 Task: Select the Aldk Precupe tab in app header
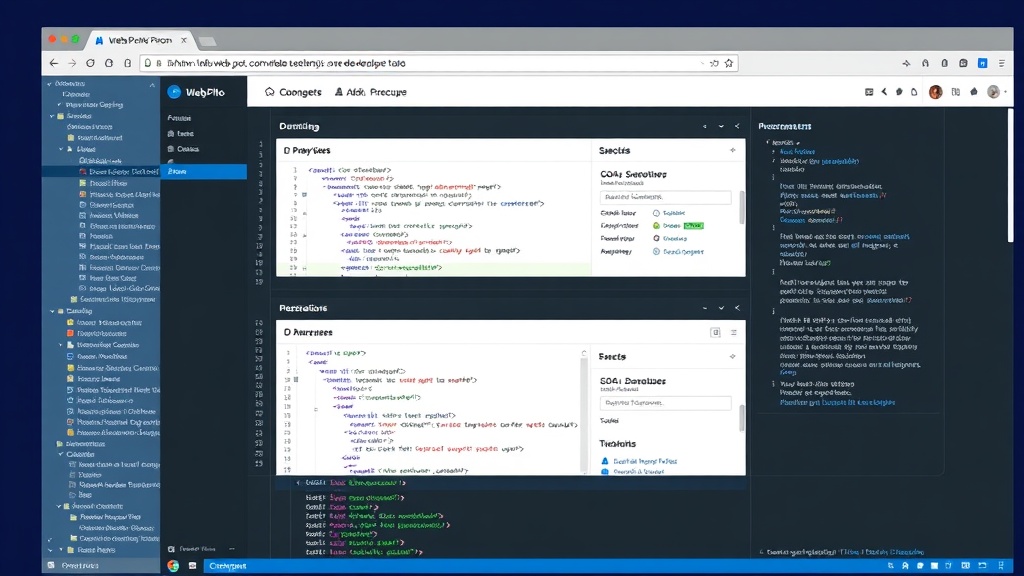tap(370, 92)
